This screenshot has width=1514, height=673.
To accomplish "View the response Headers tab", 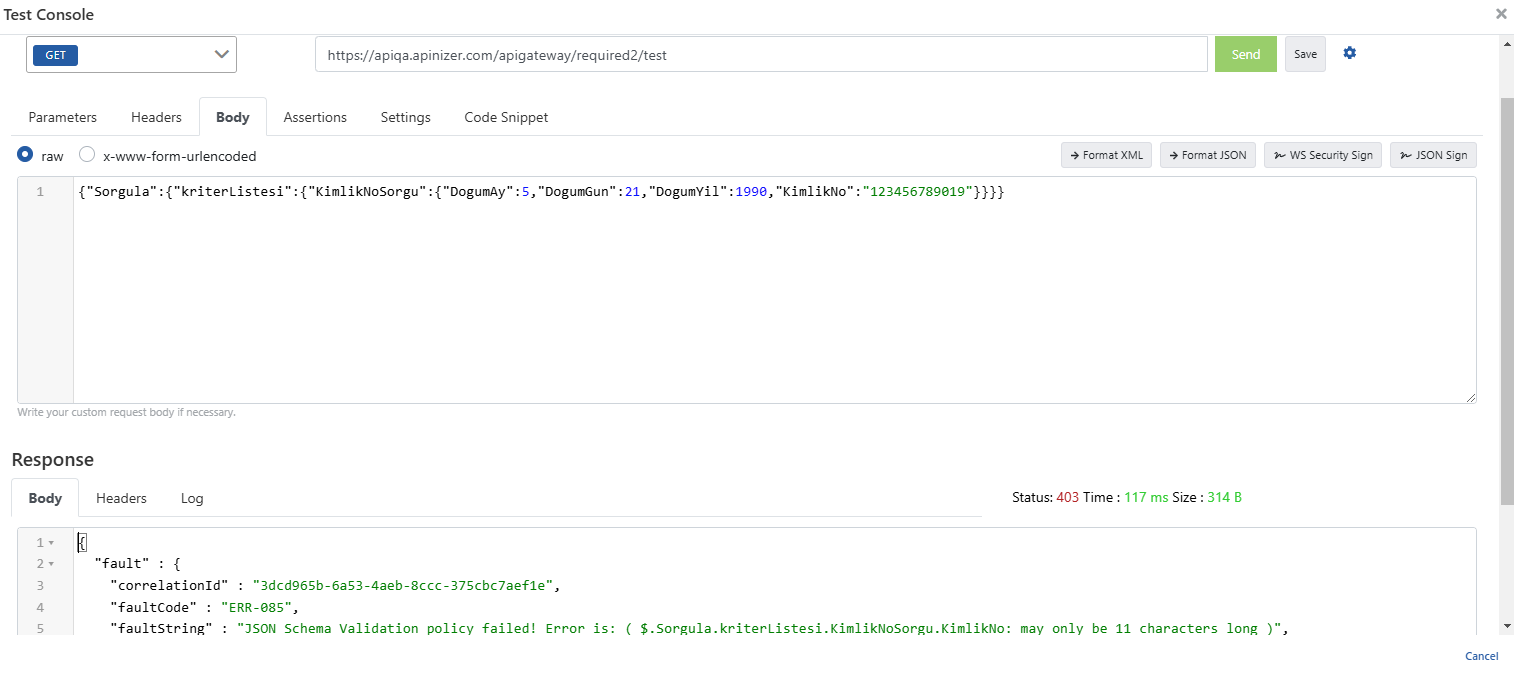I will (121, 498).
